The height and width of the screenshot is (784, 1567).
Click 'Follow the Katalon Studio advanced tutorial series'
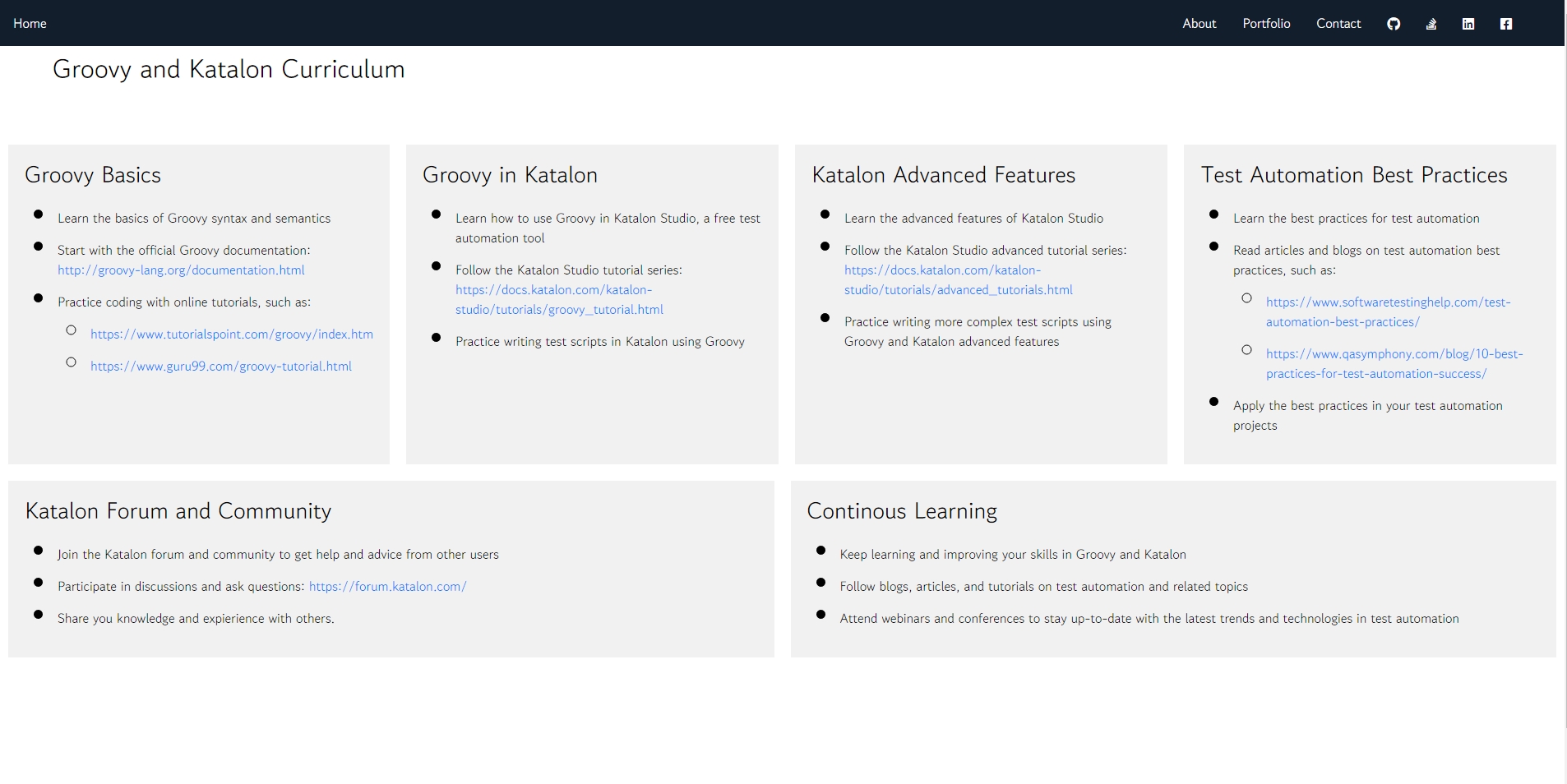tap(985, 250)
